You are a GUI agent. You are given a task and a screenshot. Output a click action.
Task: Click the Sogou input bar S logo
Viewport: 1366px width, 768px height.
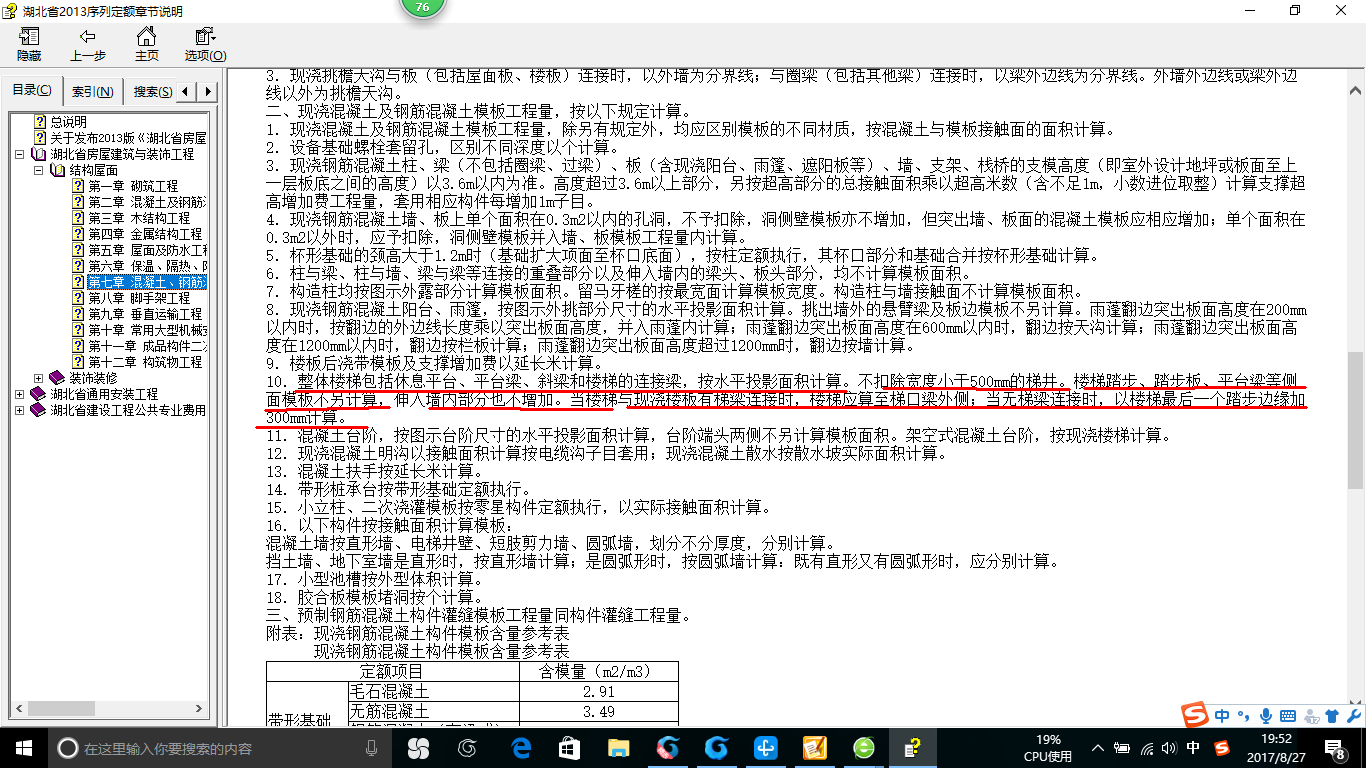[1194, 714]
